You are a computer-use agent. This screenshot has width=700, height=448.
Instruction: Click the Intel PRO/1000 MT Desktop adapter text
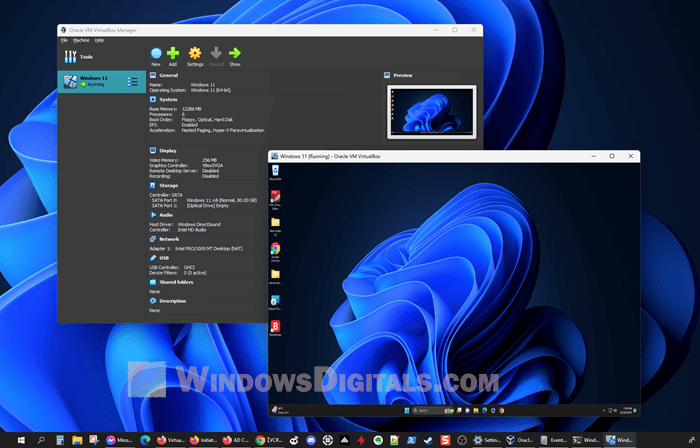click(208, 249)
